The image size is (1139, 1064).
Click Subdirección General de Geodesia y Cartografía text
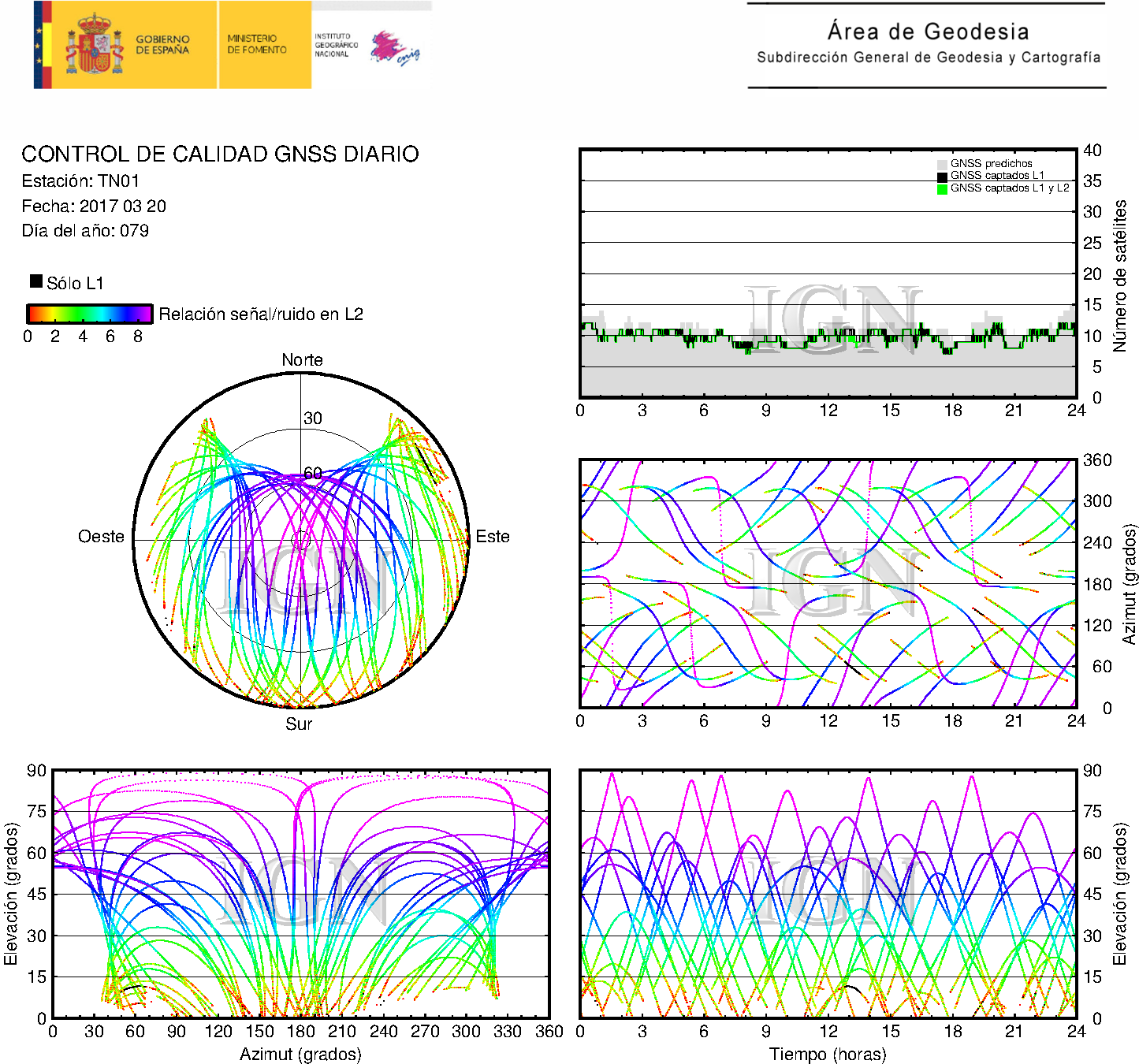(x=928, y=58)
